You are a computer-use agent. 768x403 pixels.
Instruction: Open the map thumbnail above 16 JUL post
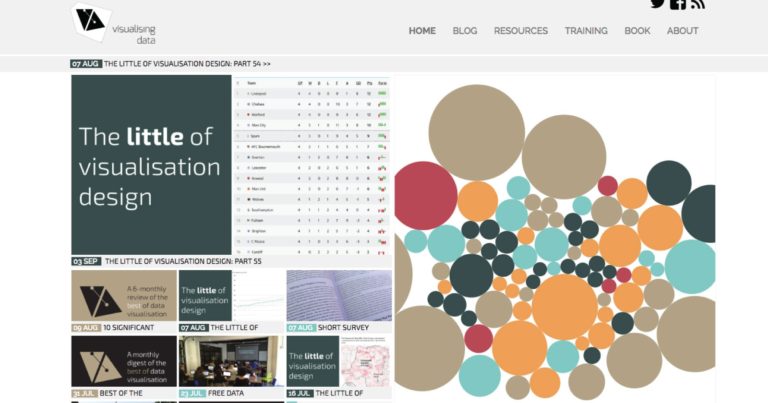[x=365, y=361]
